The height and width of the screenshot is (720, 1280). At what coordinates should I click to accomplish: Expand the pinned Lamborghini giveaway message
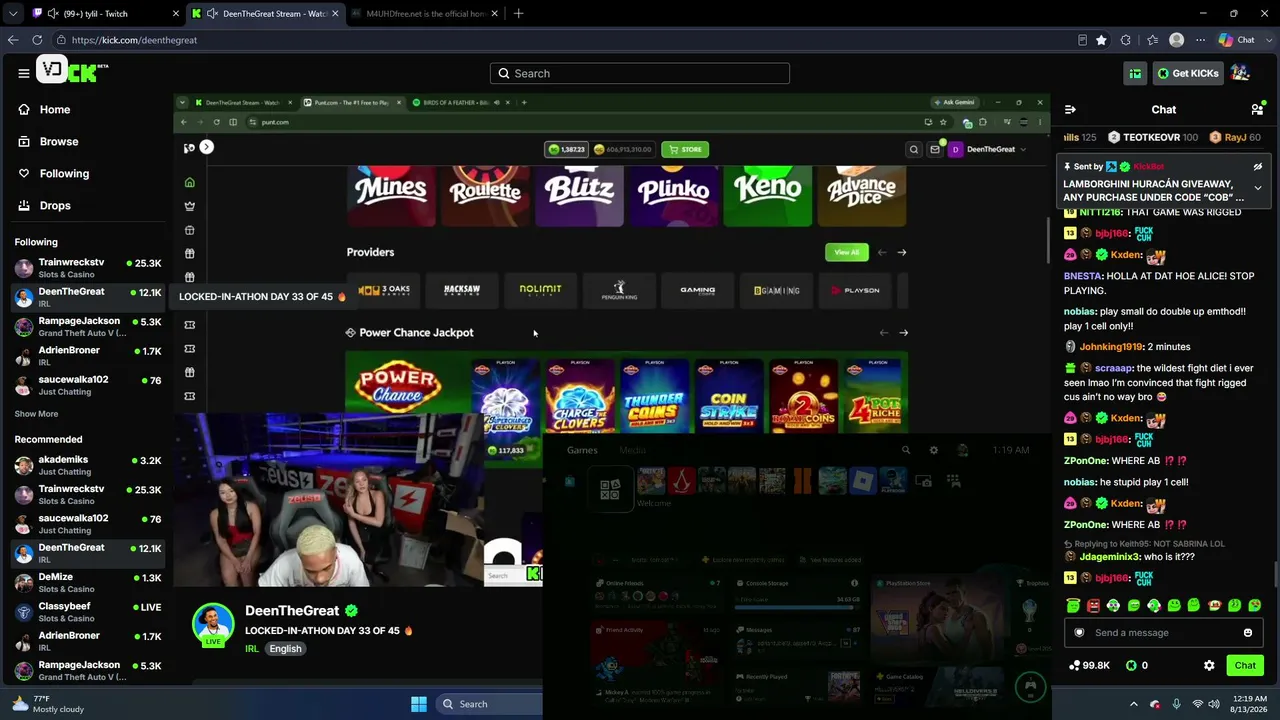click(x=1258, y=188)
